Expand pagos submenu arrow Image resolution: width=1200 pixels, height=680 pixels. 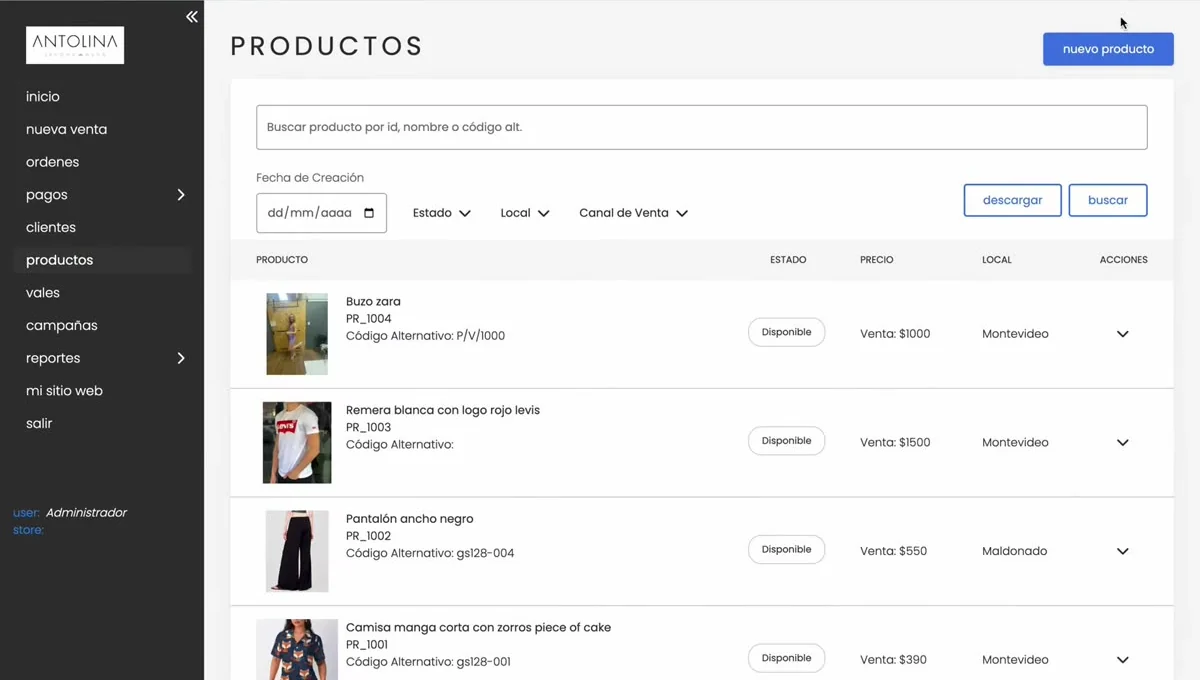(181, 195)
